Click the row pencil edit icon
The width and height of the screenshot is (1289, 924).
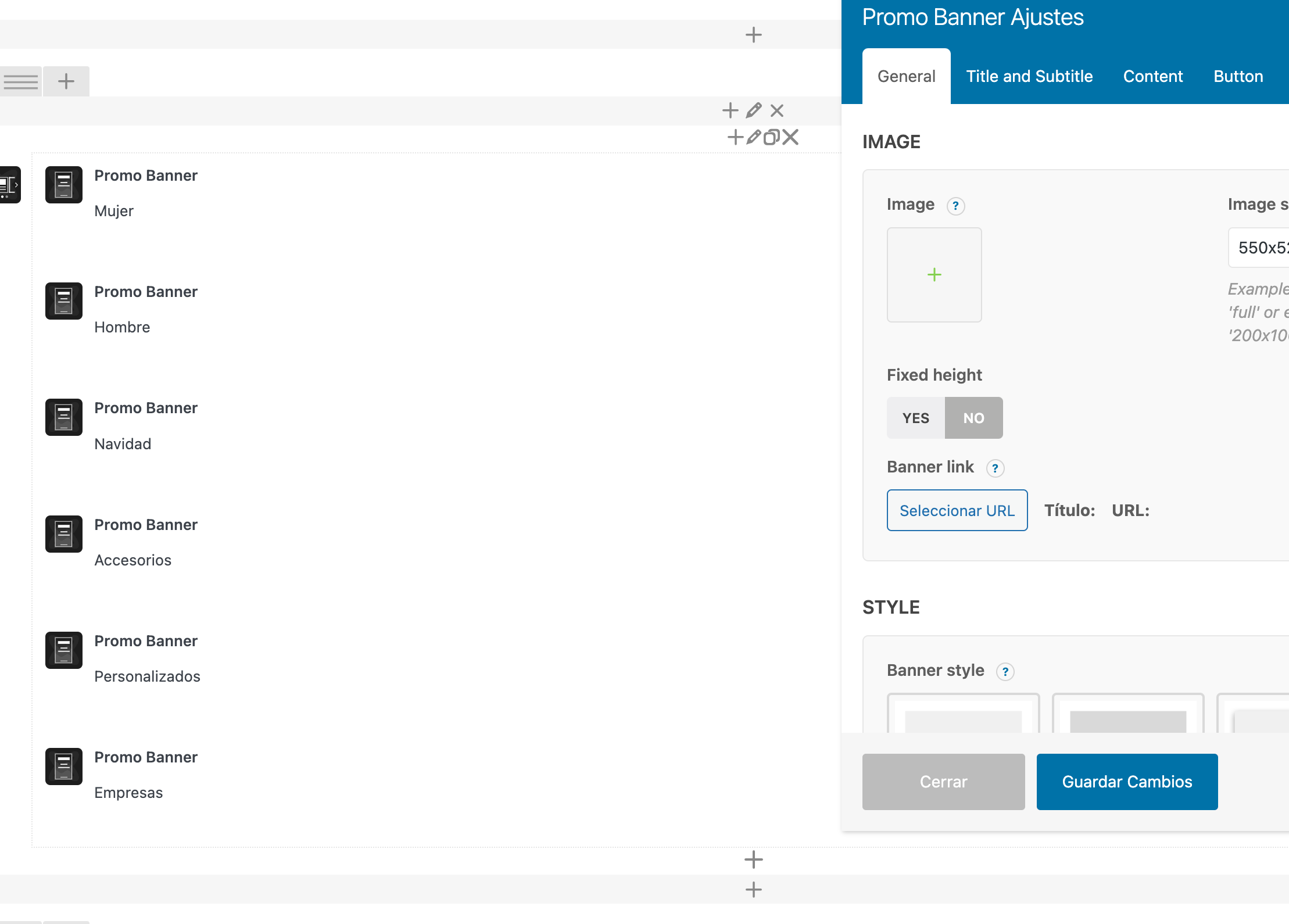click(754, 110)
